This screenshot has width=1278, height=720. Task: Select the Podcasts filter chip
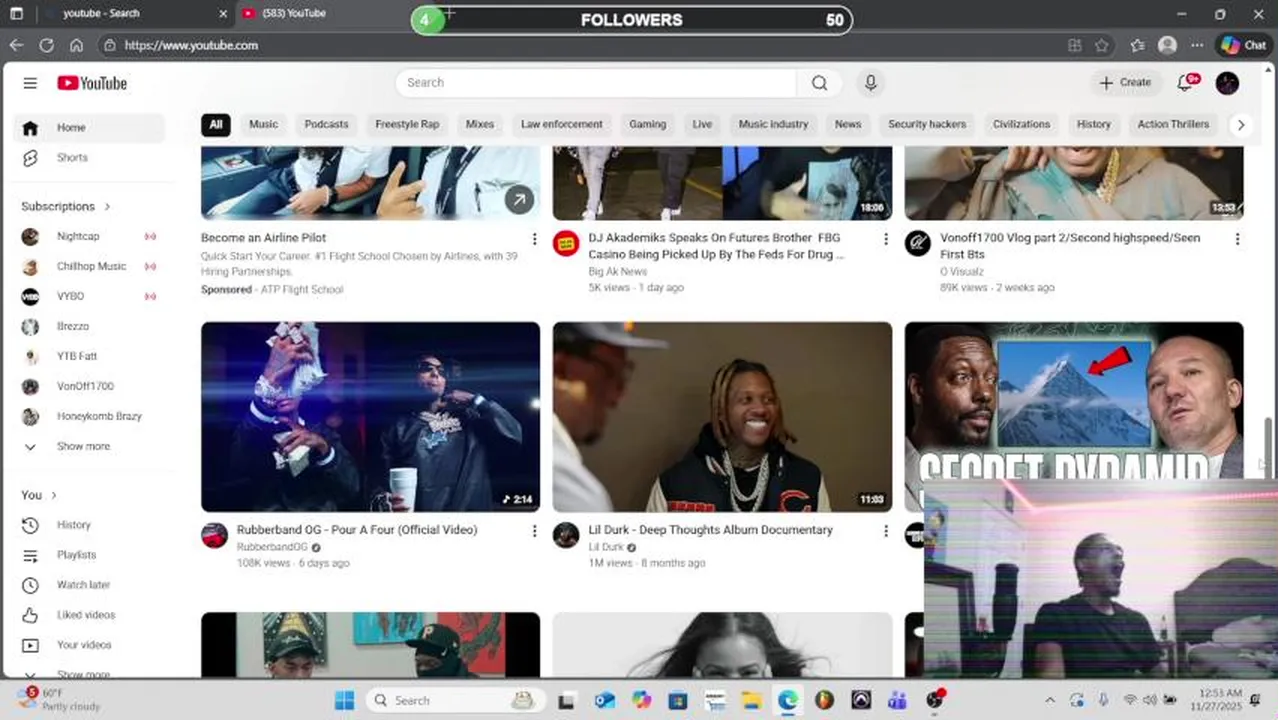(x=326, y=124)
